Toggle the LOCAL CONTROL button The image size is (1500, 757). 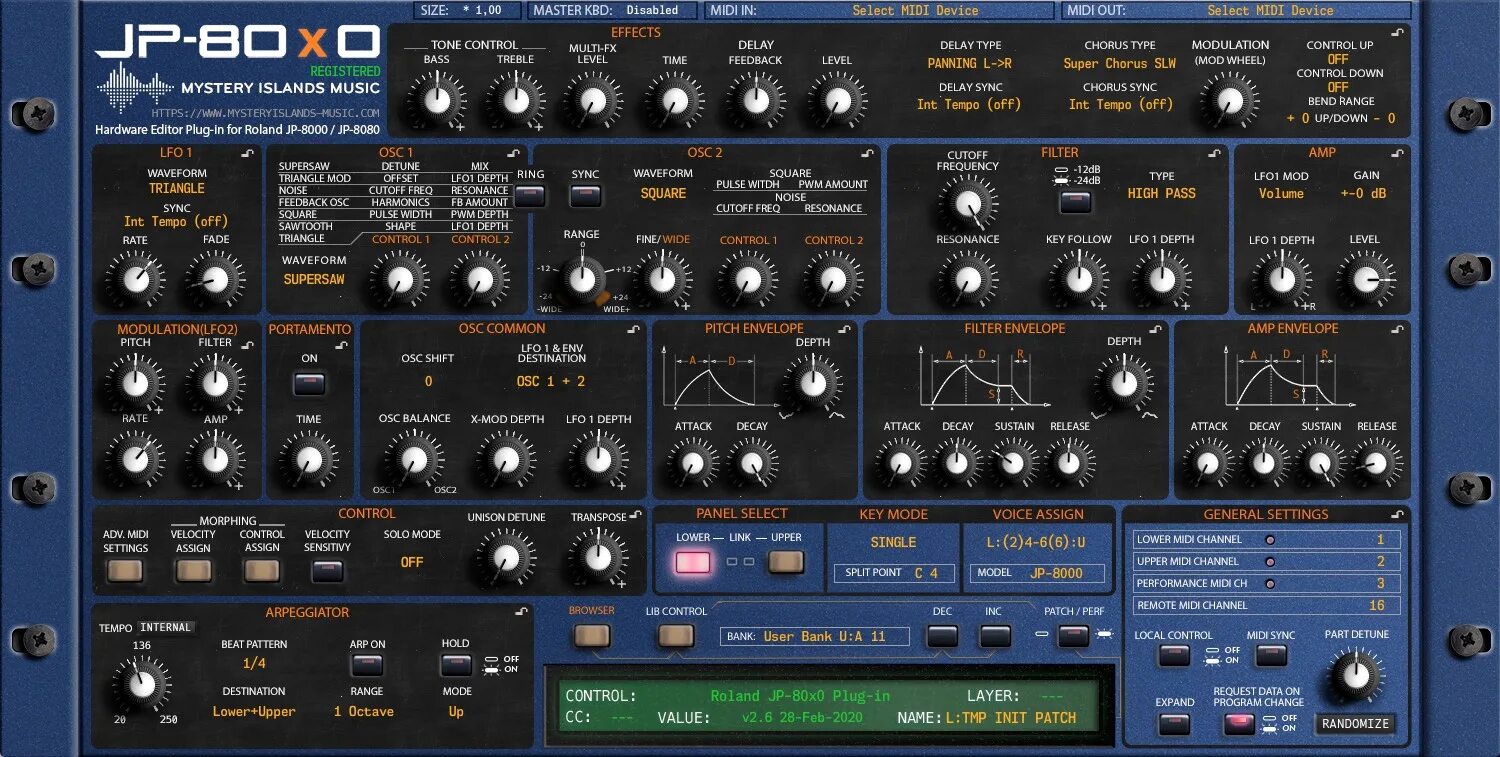click(1174, 656)
